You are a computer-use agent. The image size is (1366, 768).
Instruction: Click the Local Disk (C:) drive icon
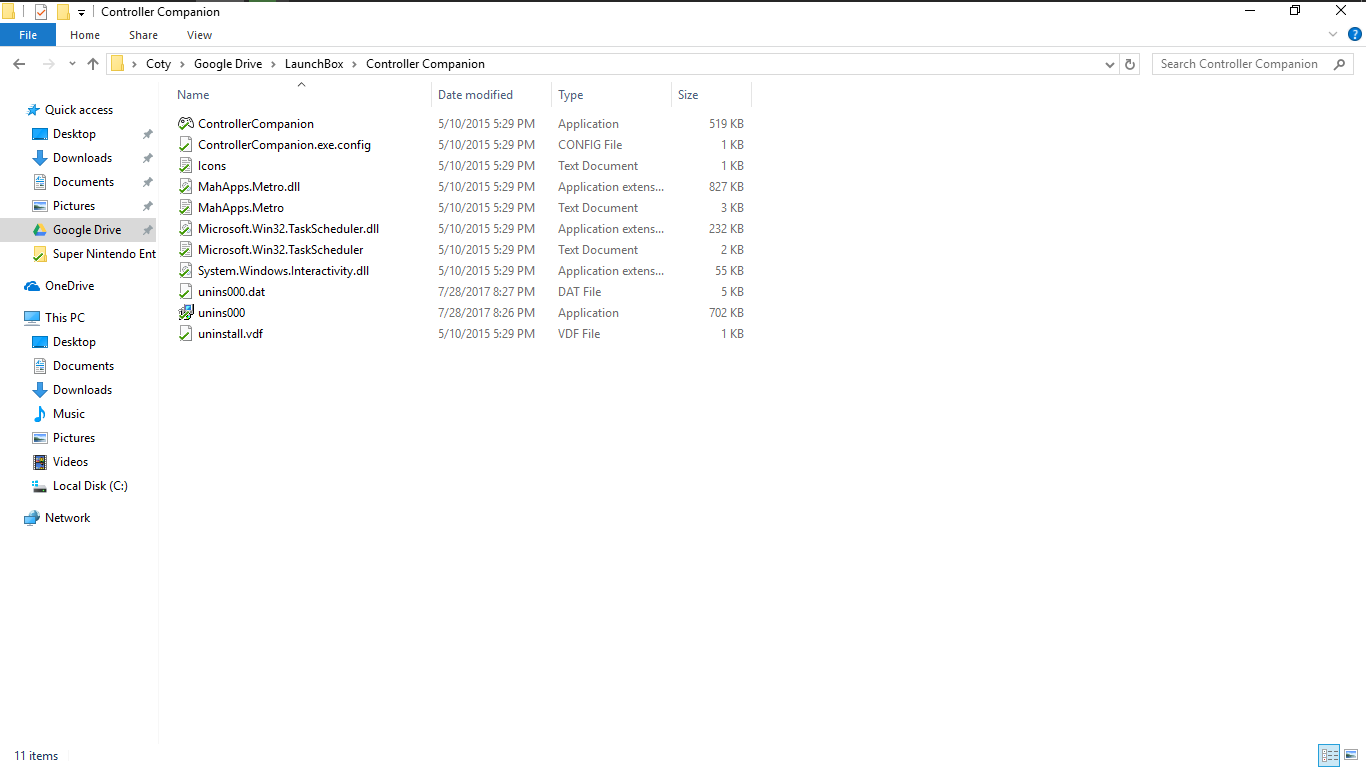(x=40, y=486)
